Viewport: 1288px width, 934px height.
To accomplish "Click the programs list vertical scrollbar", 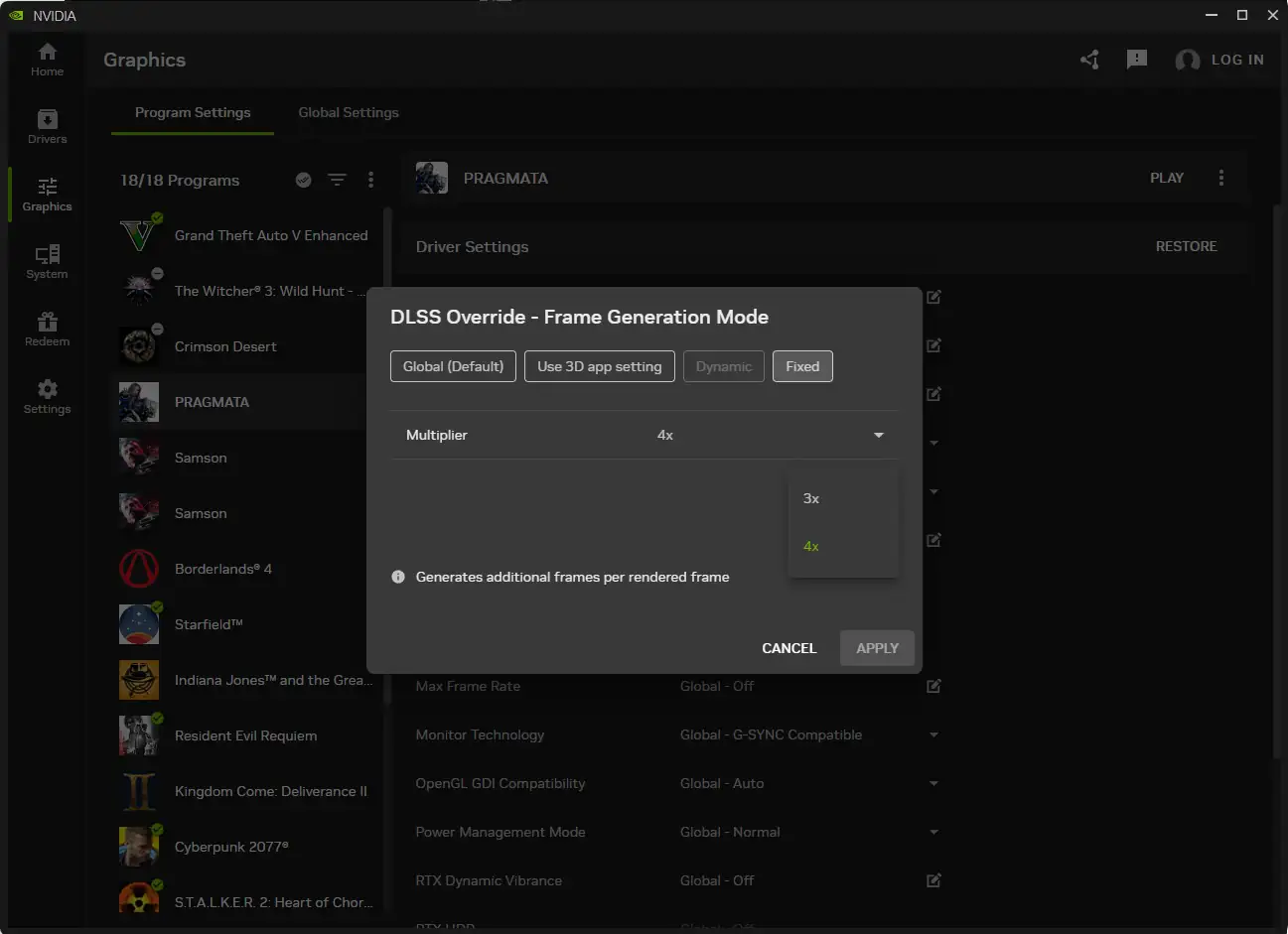I will click(x=387, y=457).
